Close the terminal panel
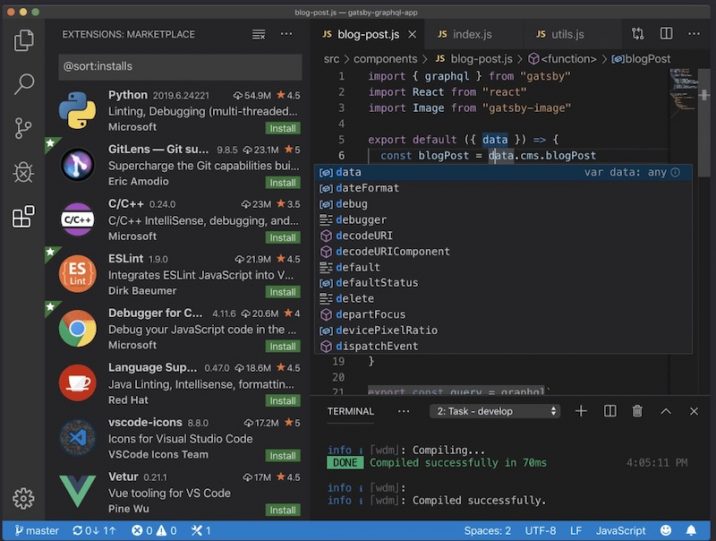The height and width of the screenshot is (541, 716). 694,411
